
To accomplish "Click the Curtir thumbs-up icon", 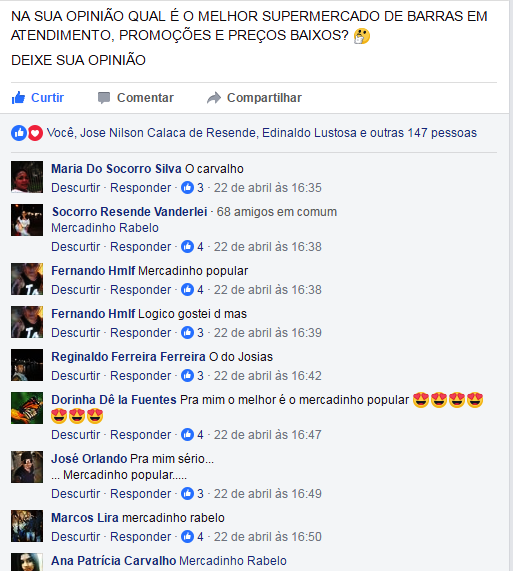I will [x=18, y=98].
